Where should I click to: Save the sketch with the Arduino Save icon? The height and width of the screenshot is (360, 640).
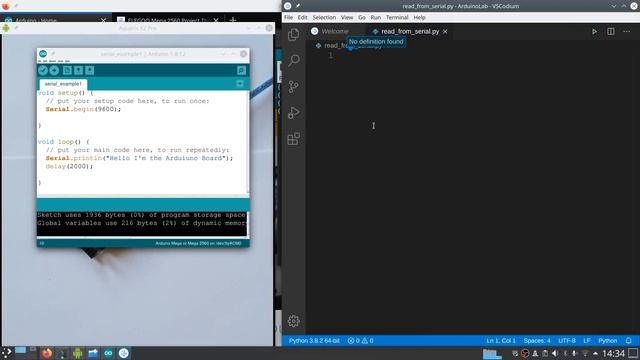(x=89, y=70)
